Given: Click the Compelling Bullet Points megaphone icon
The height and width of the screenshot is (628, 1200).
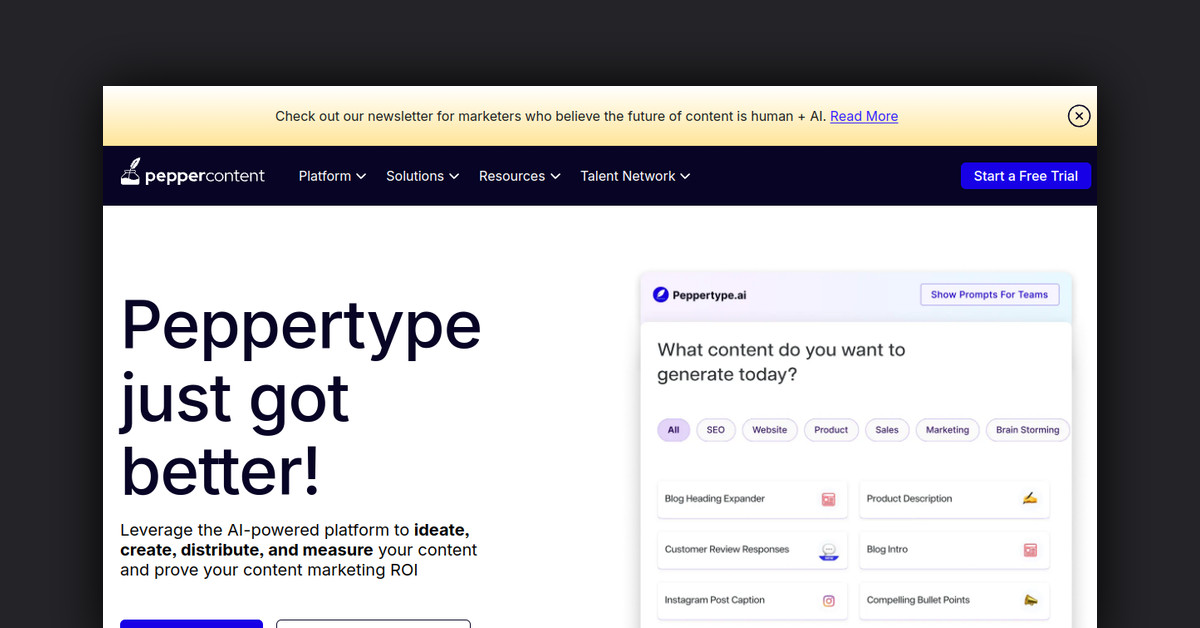Looking at the screenshot, I should click(x=1030, y=600).
